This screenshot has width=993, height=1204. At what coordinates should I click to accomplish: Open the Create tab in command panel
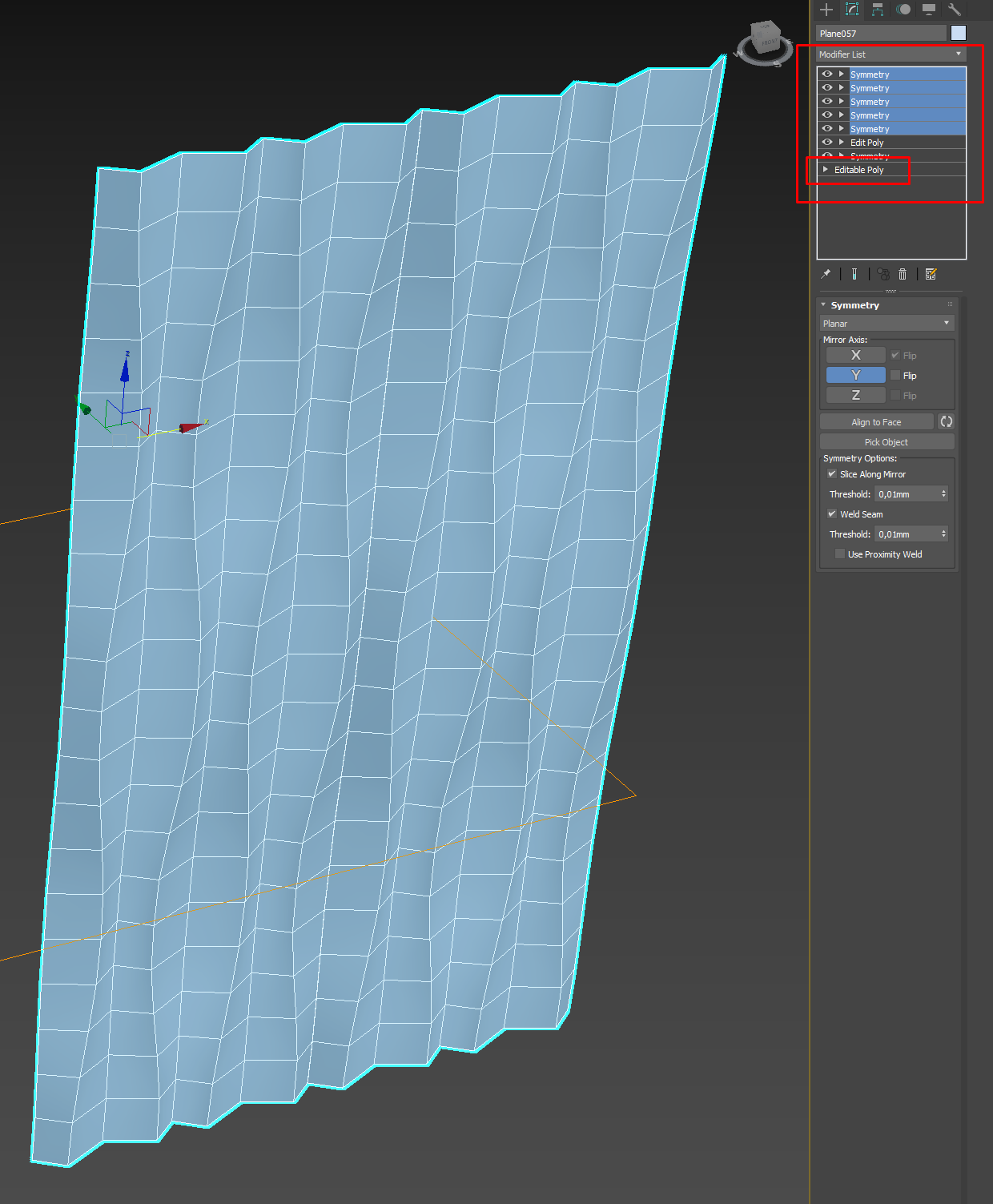[x=826, y=10]
